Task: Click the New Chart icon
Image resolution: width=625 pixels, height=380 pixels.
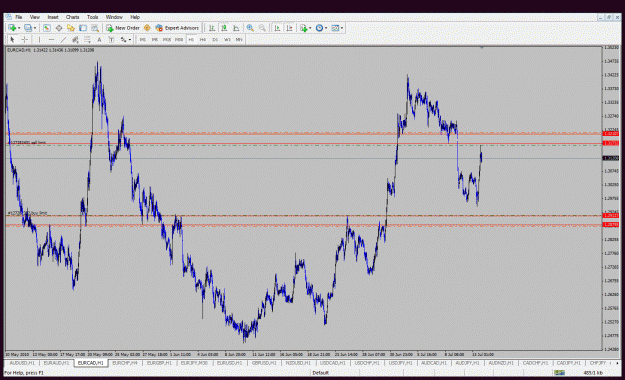Action: coord(12,28)
